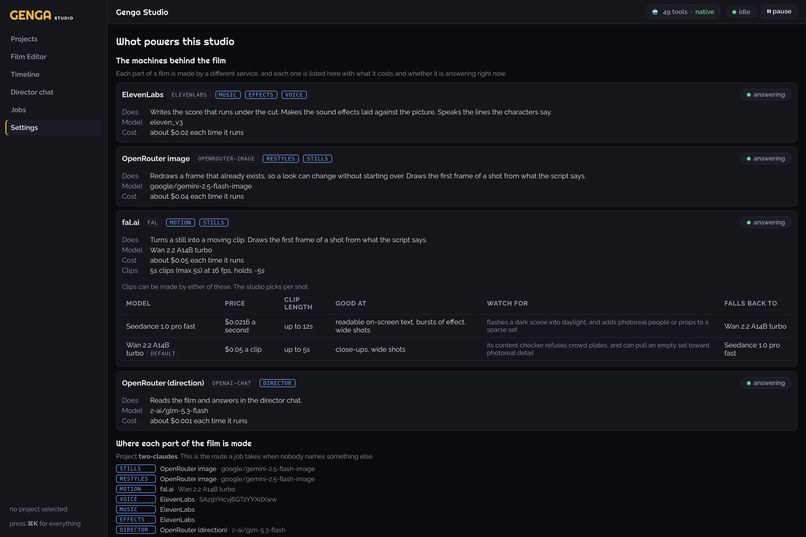Click the tools icon beside "49 tools"
The width and height of the screenshot is (806, 537).
pyautogui.click(x=655, y=12)
